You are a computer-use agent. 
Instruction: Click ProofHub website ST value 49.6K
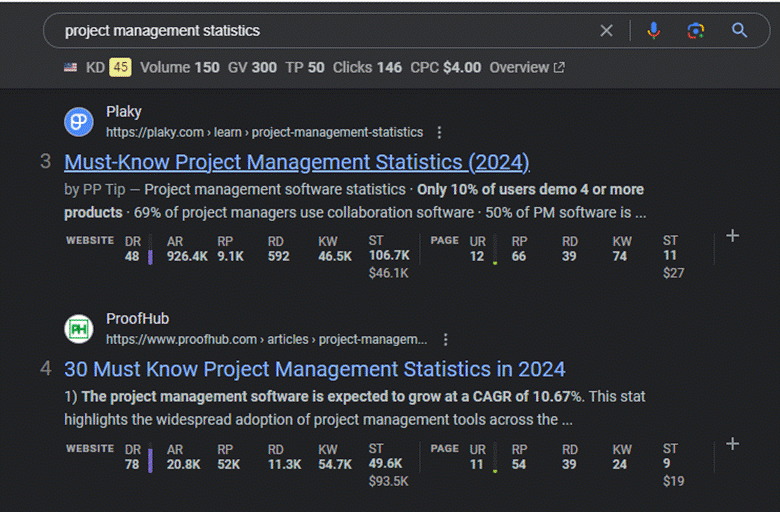coord(386,463)
